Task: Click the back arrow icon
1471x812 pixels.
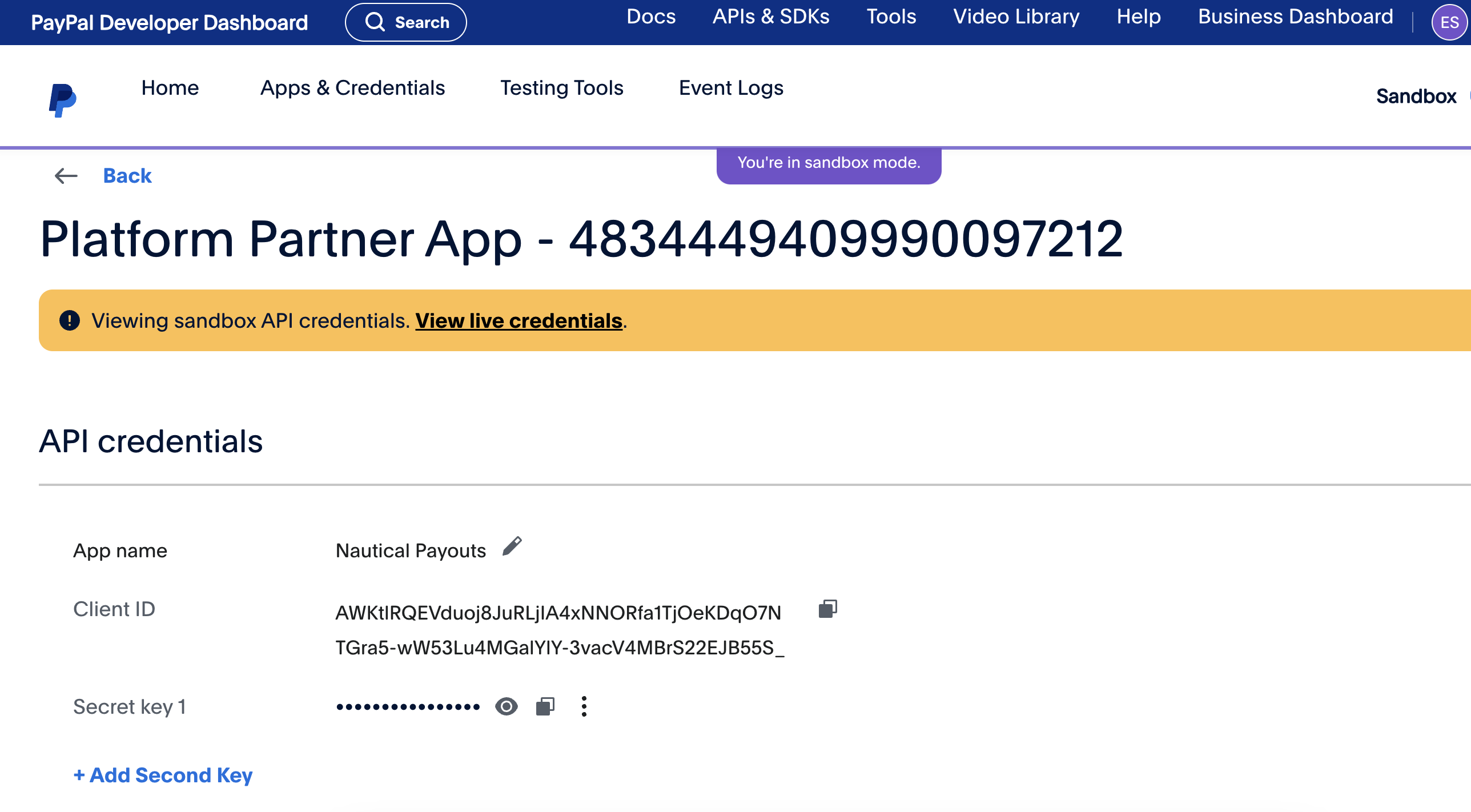Action: (x=66, y=176)
